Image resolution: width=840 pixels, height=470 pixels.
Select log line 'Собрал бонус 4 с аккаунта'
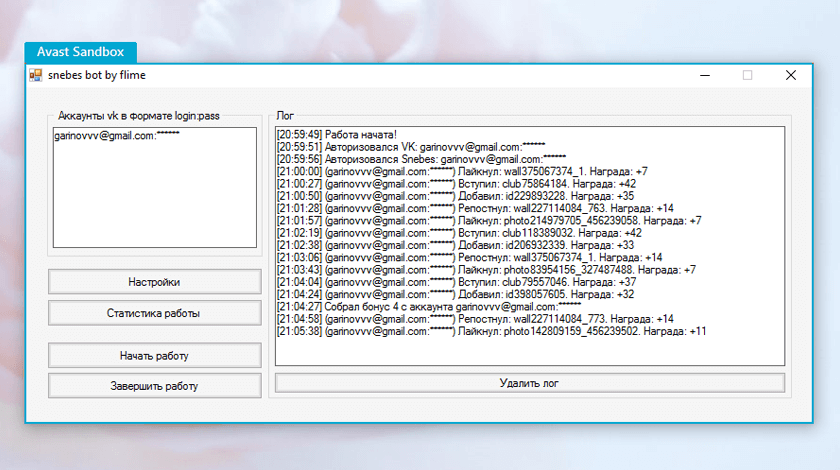click(x=429, y=307)
